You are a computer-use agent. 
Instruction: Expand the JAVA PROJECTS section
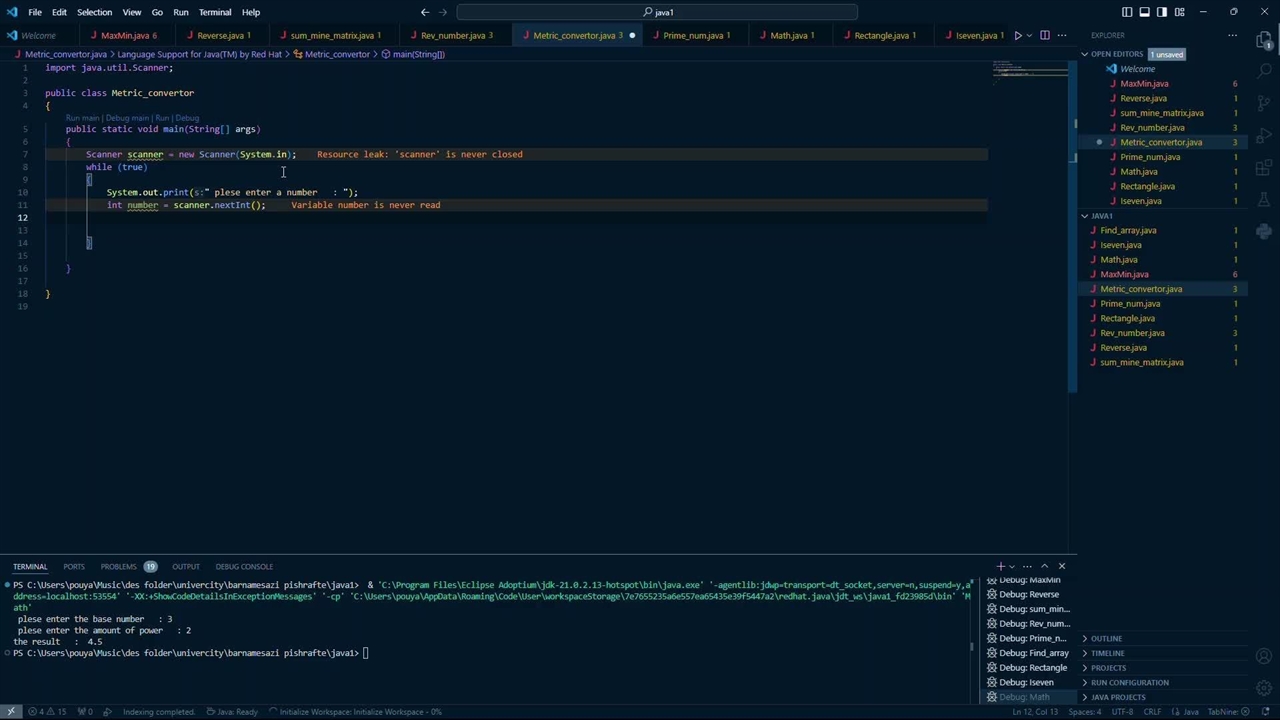click(x=1118, y=697)
